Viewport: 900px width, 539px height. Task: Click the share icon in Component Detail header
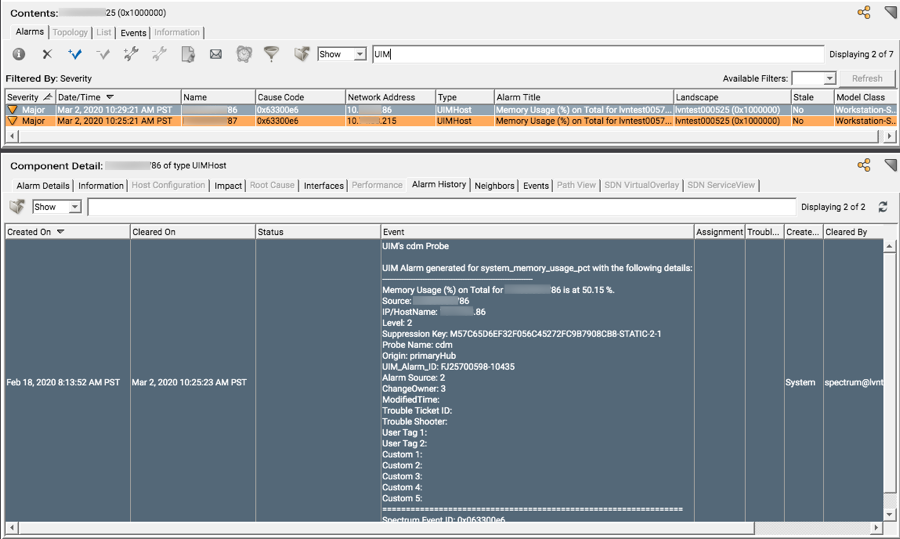pos(864,166)
